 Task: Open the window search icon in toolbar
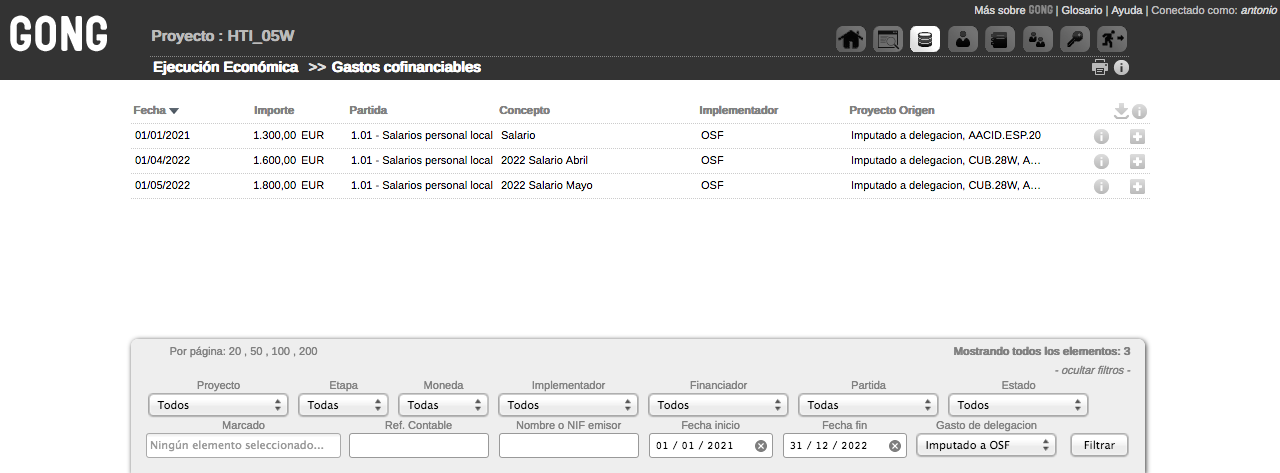pos(888,40)
